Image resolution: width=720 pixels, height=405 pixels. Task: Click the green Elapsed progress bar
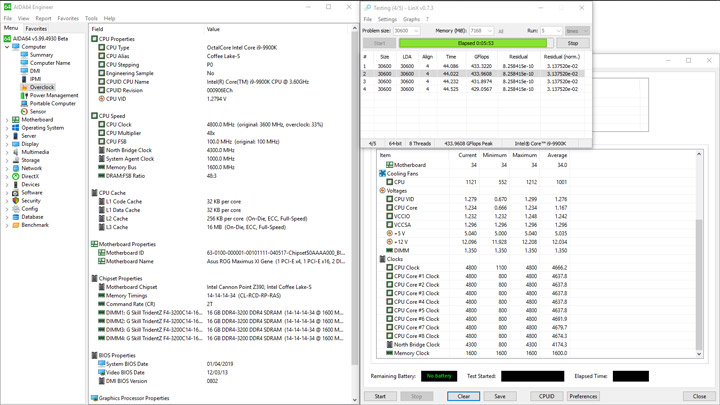[x=475, y=43]
